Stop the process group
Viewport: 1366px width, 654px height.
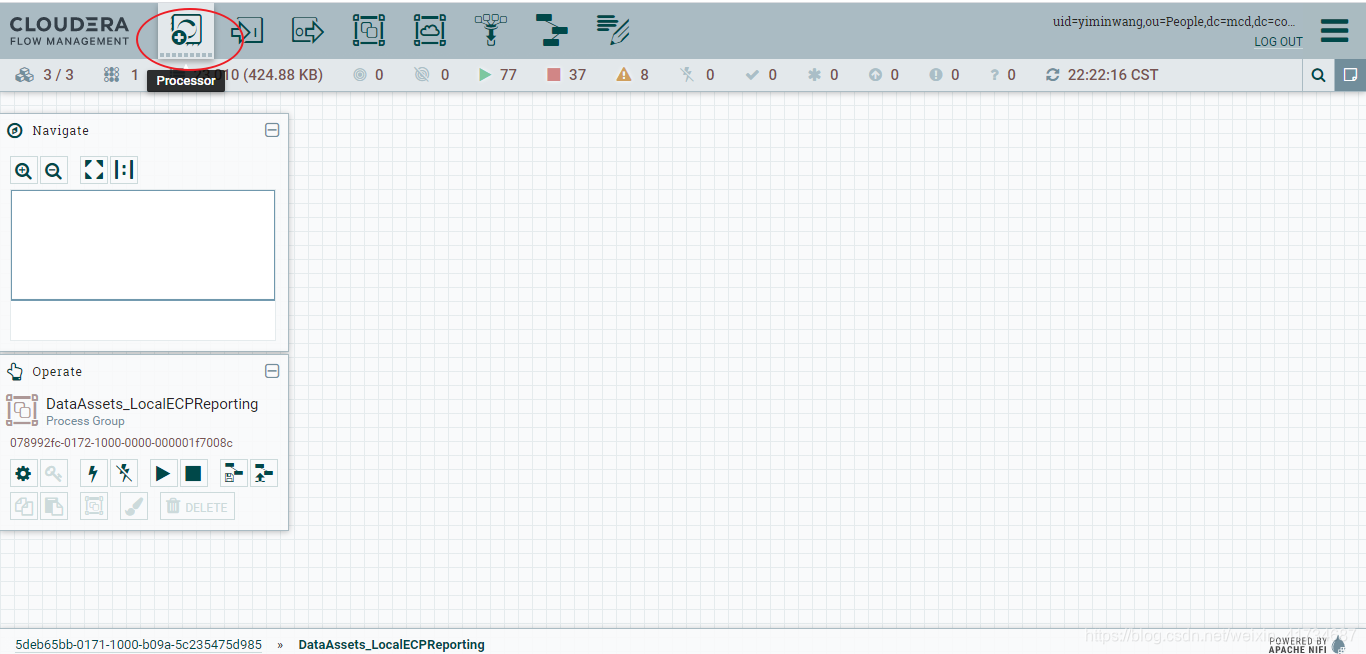[x=194, y=473]
